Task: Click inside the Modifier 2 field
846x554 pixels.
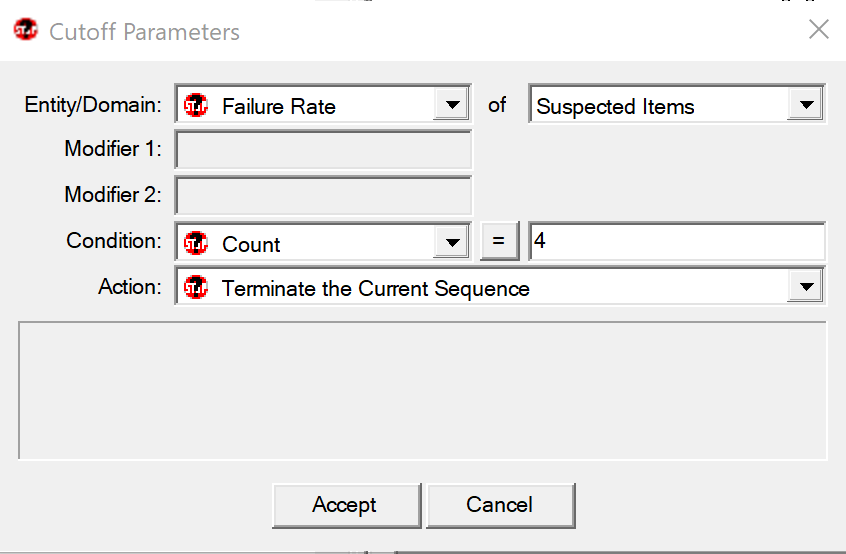Action: [323, 195]
